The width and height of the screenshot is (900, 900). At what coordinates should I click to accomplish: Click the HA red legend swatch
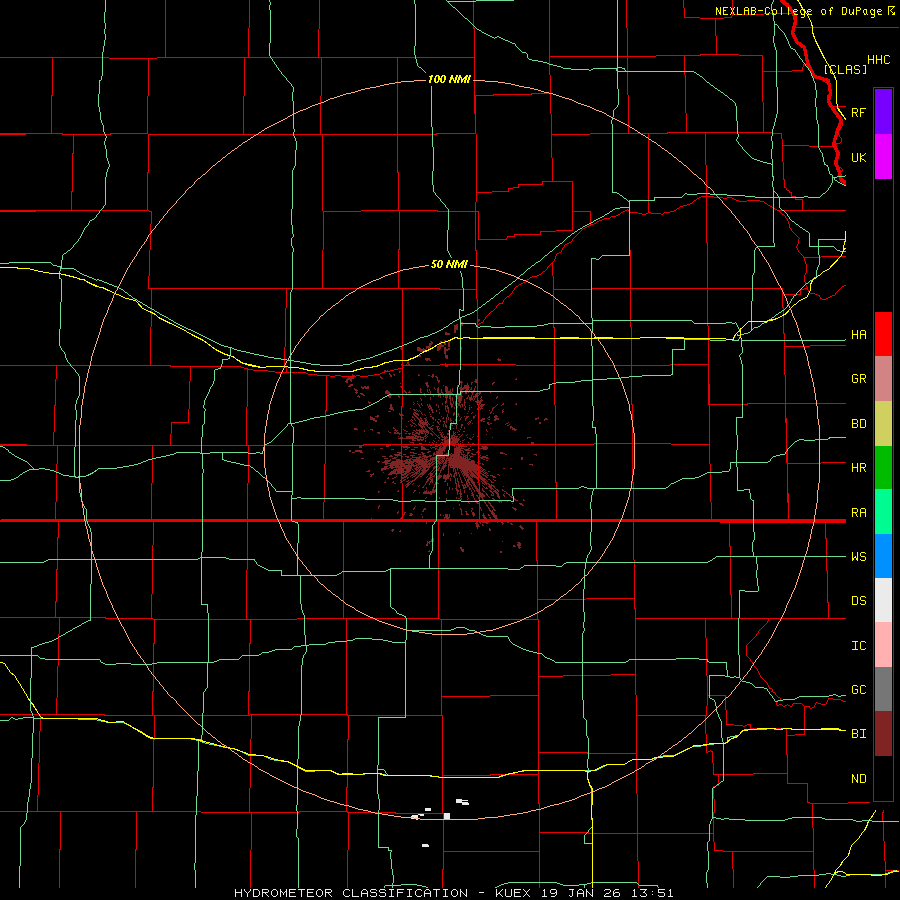(x=883, y=334)
